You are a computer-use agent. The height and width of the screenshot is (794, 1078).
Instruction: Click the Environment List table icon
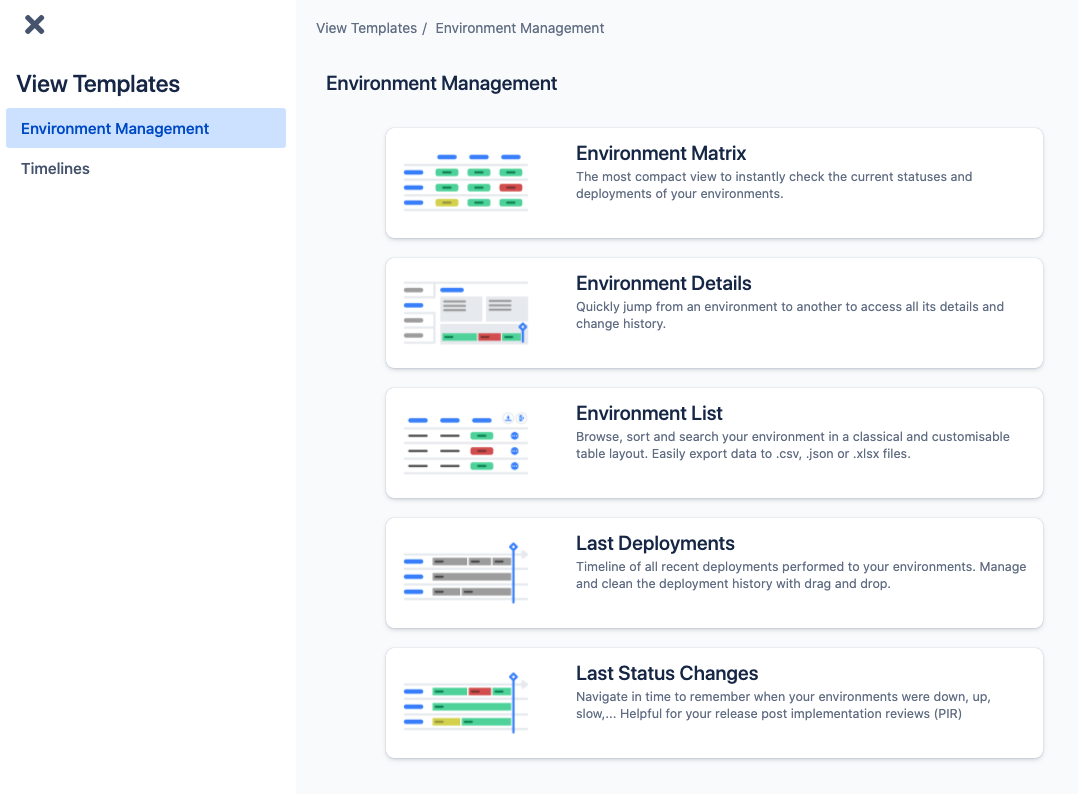click(465, 443)
